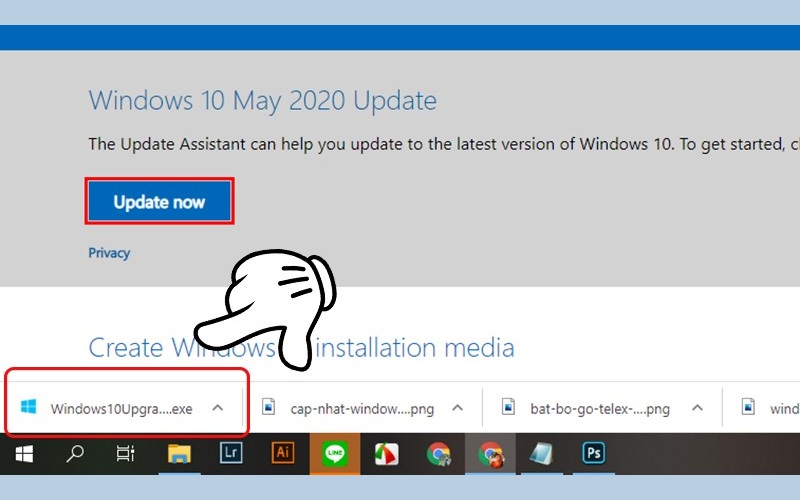The height and width of the screenshot is (500, 800).
Task: Open Task View from taskbar
Action: (126, 454)
